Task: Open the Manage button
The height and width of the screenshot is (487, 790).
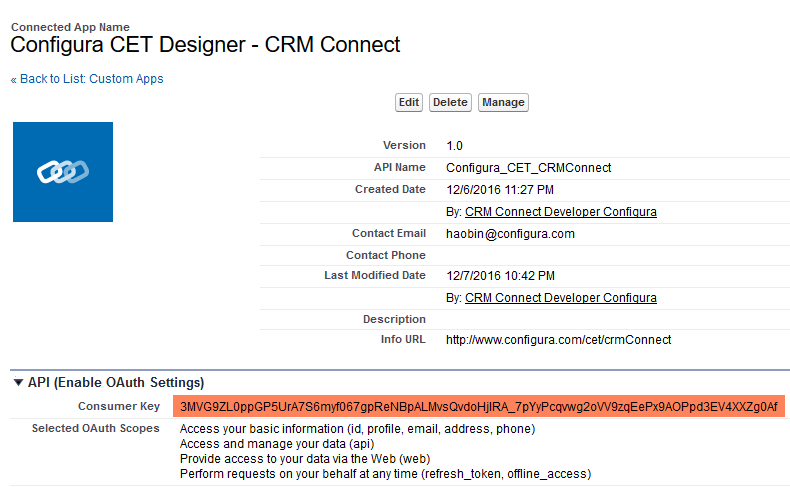Action: coord(503,102)
